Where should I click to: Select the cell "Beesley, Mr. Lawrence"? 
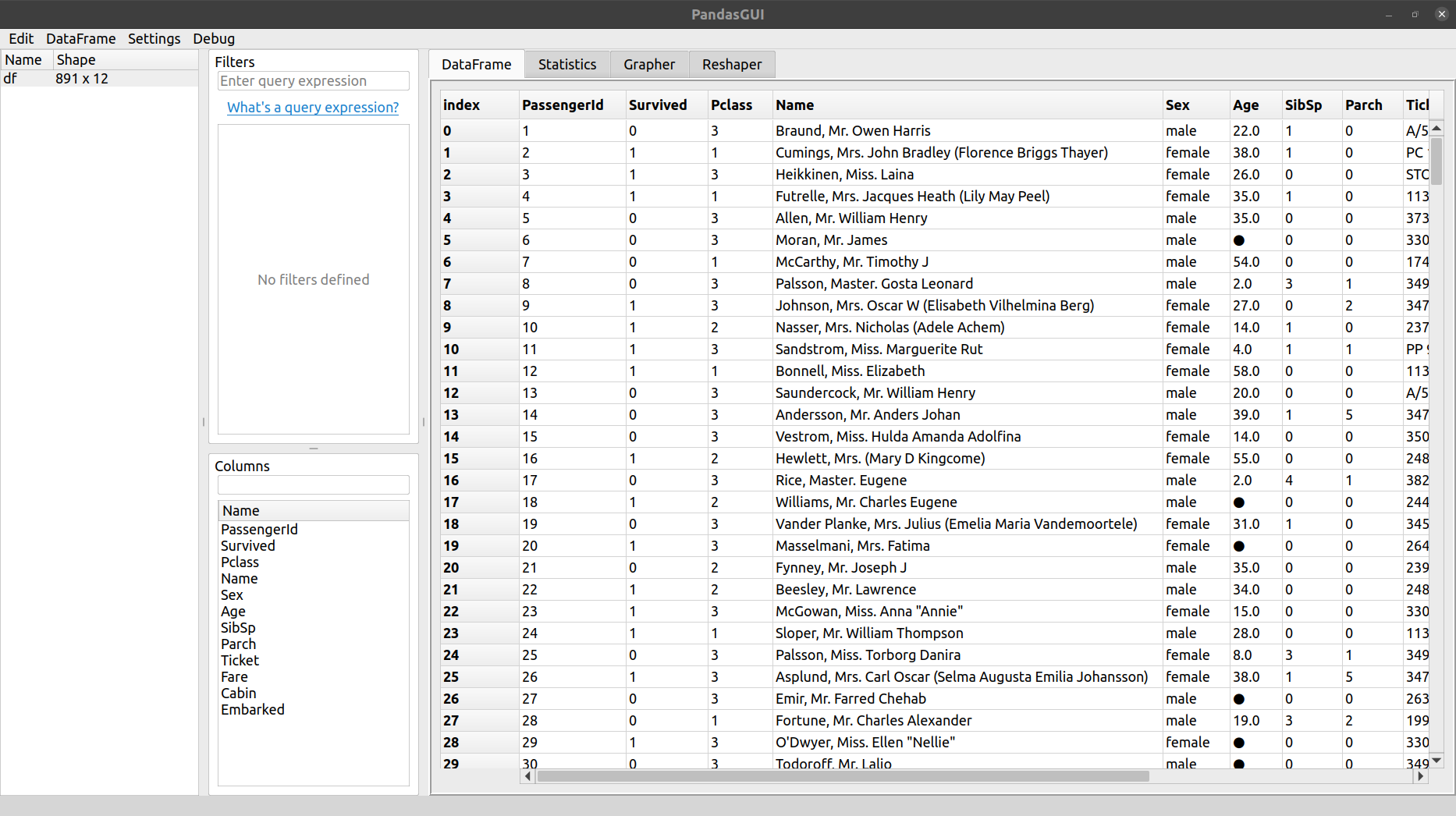click(968, 590)
